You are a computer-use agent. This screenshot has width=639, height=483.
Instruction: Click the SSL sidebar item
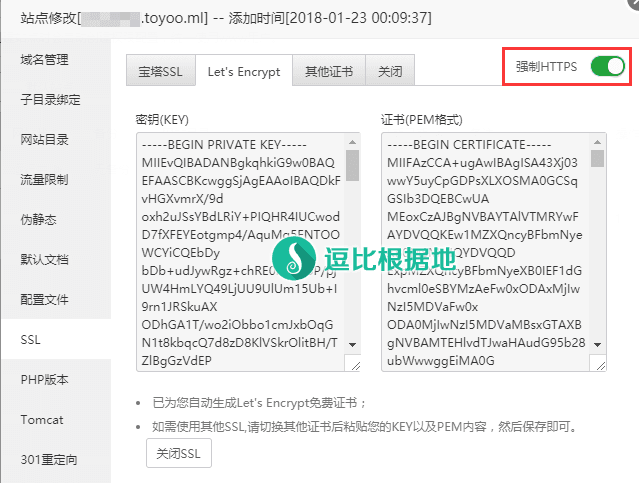(30, 340)
